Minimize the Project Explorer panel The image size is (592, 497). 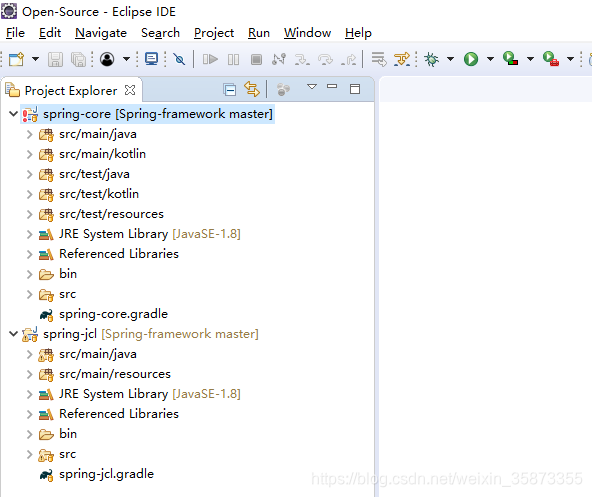click(x=332, y=86)
